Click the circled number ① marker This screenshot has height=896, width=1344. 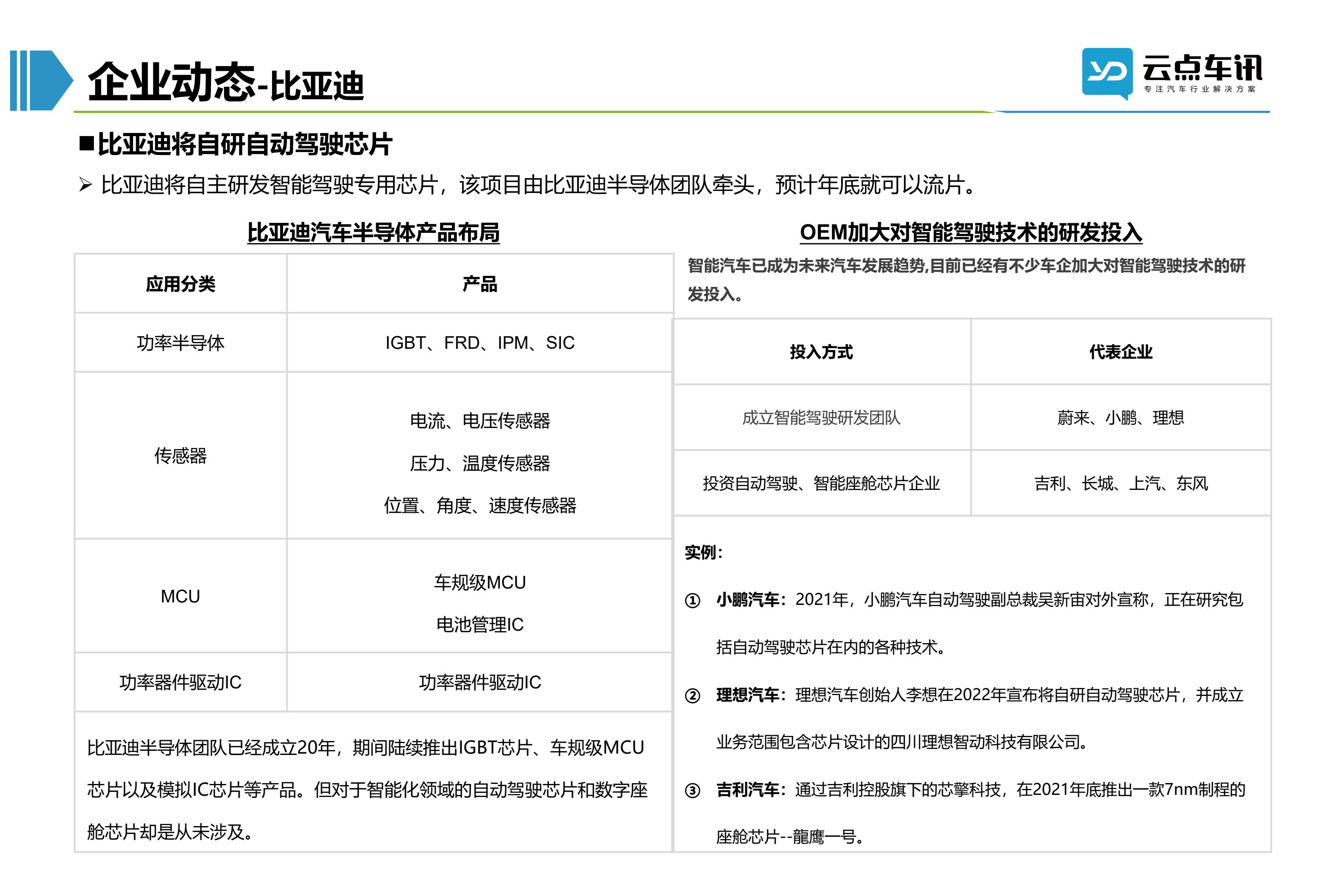(x=692, y=601)
